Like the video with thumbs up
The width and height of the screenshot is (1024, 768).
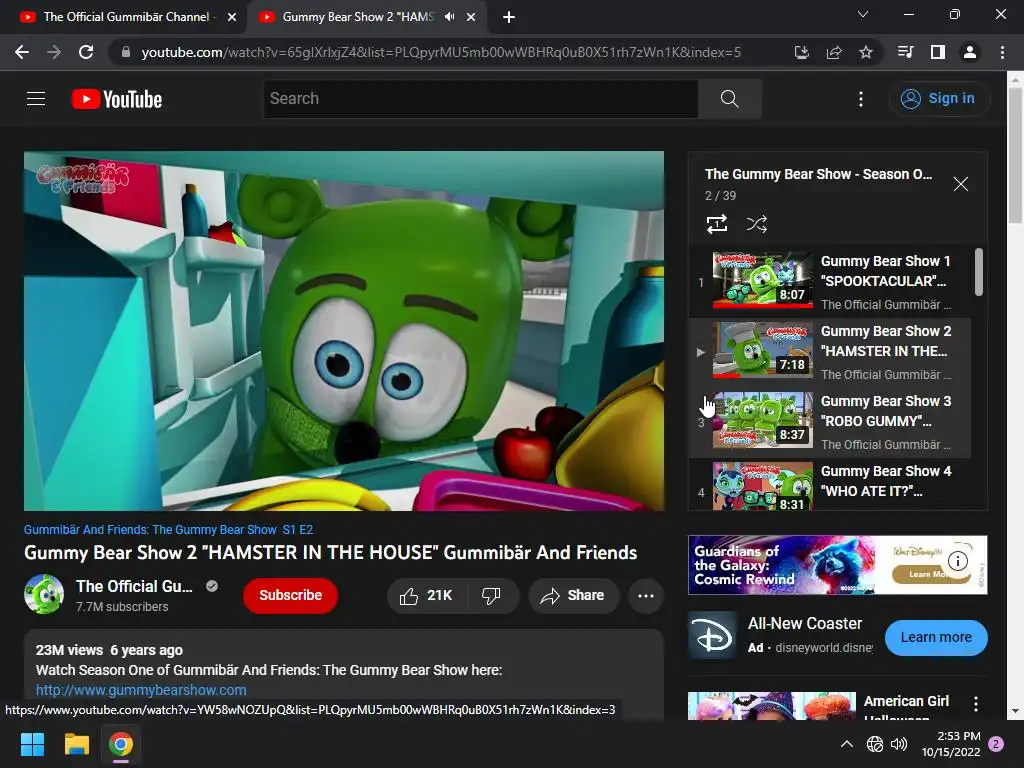tap(426, 596)
